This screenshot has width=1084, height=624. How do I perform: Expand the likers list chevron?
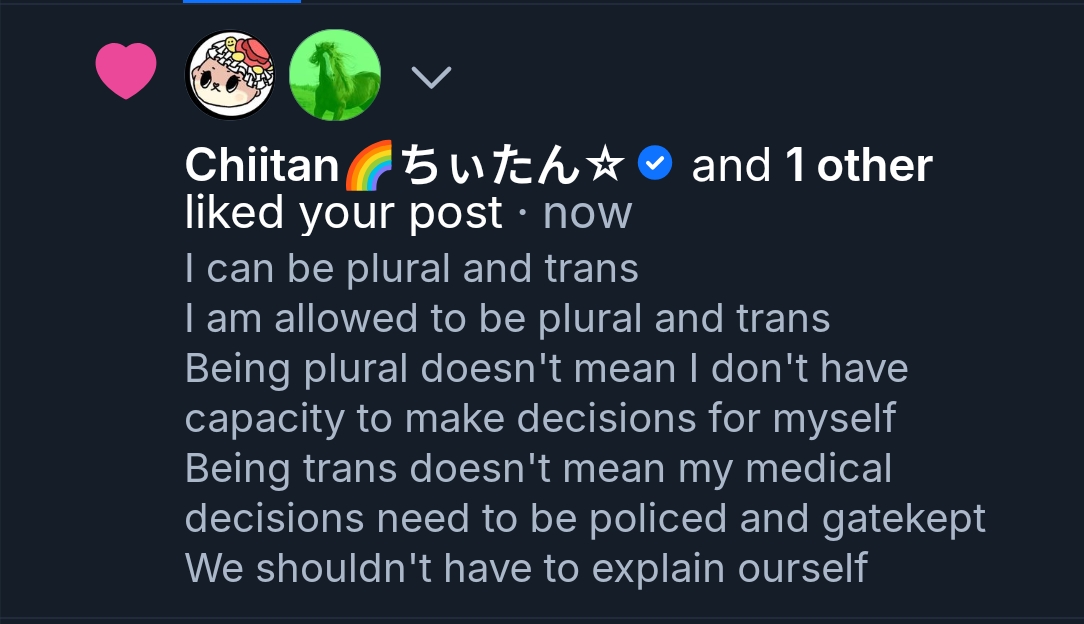tap(431, 77)
